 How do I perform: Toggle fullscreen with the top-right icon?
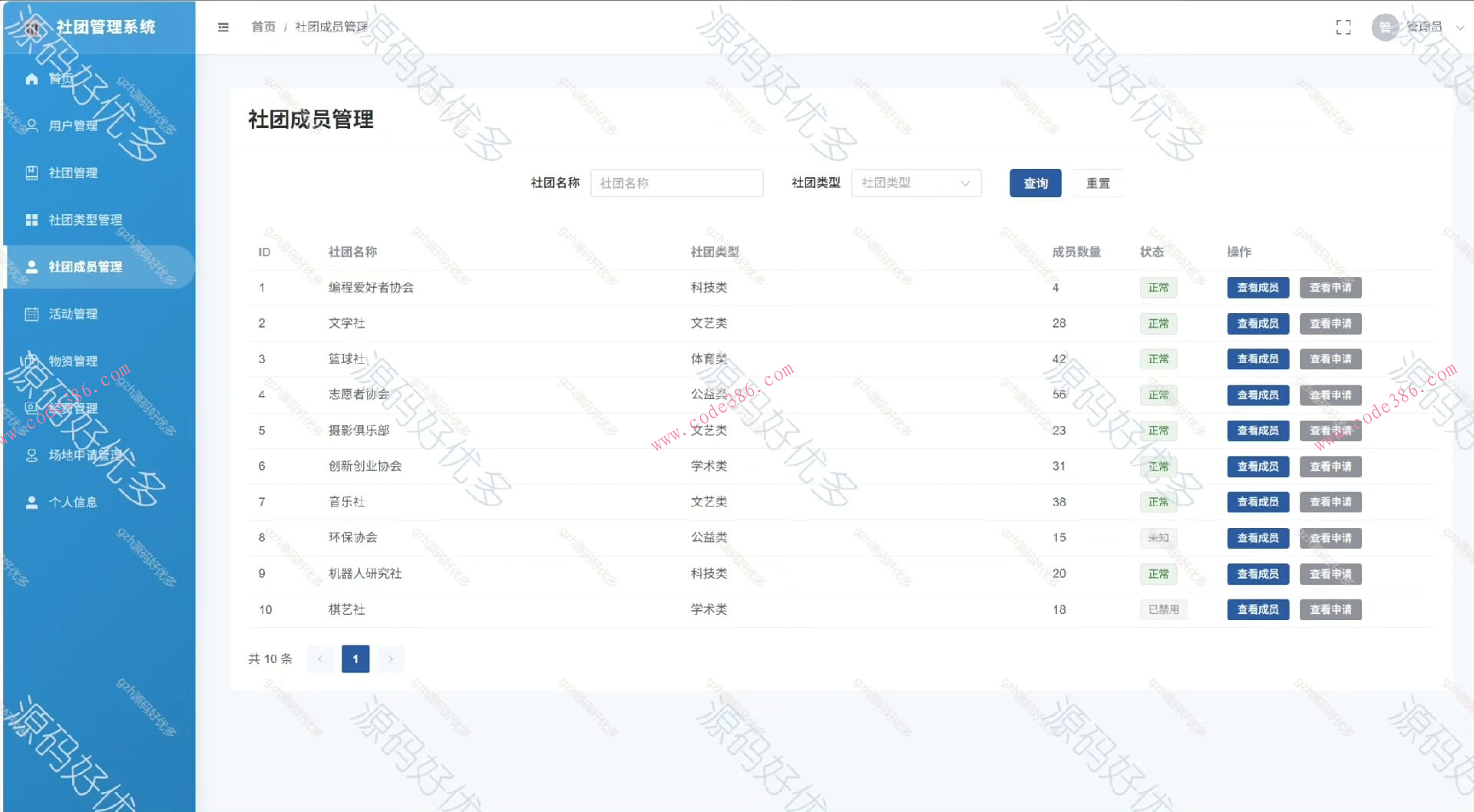(1343, 27)
